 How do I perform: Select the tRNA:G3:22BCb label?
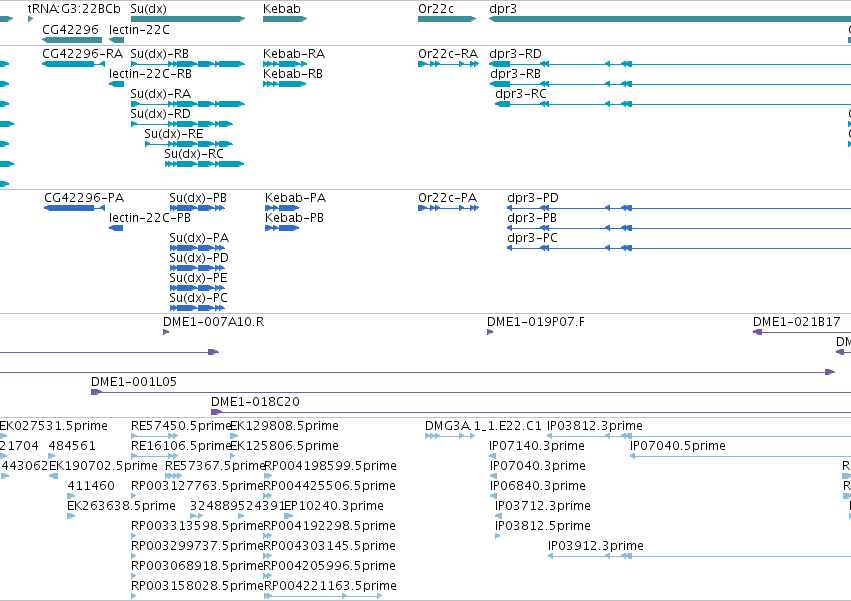(74, 9)
